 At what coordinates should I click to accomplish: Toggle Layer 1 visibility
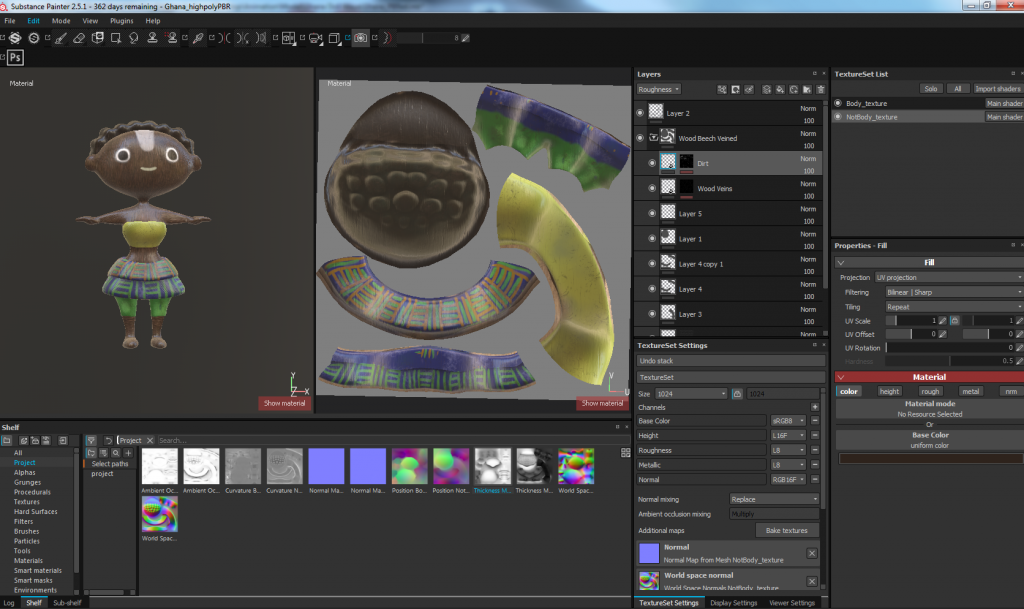tap(652, 238)
